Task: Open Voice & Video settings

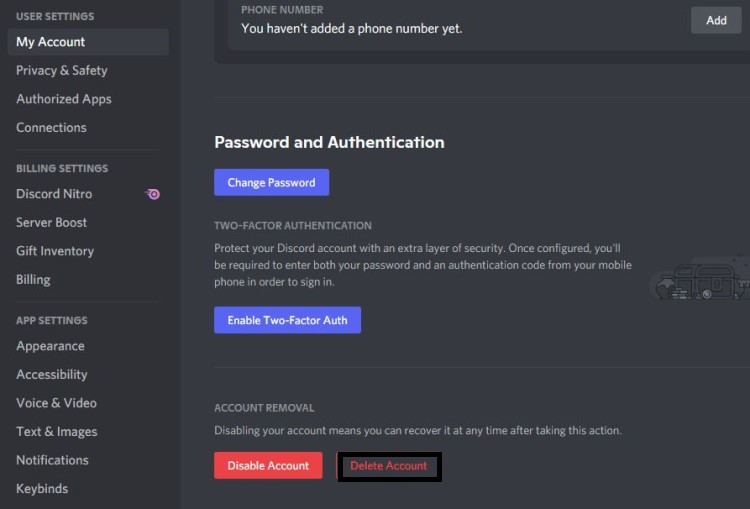Action: coord(56,402)
